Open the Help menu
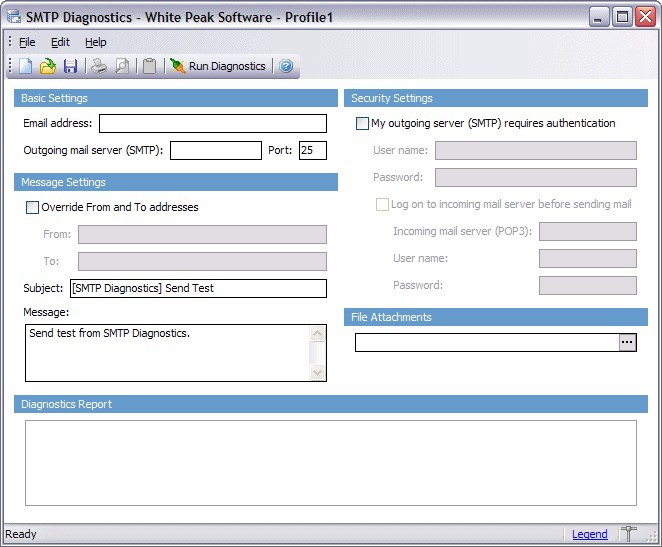The height and width of the screenshot is (547, 662). pos(96,42)
